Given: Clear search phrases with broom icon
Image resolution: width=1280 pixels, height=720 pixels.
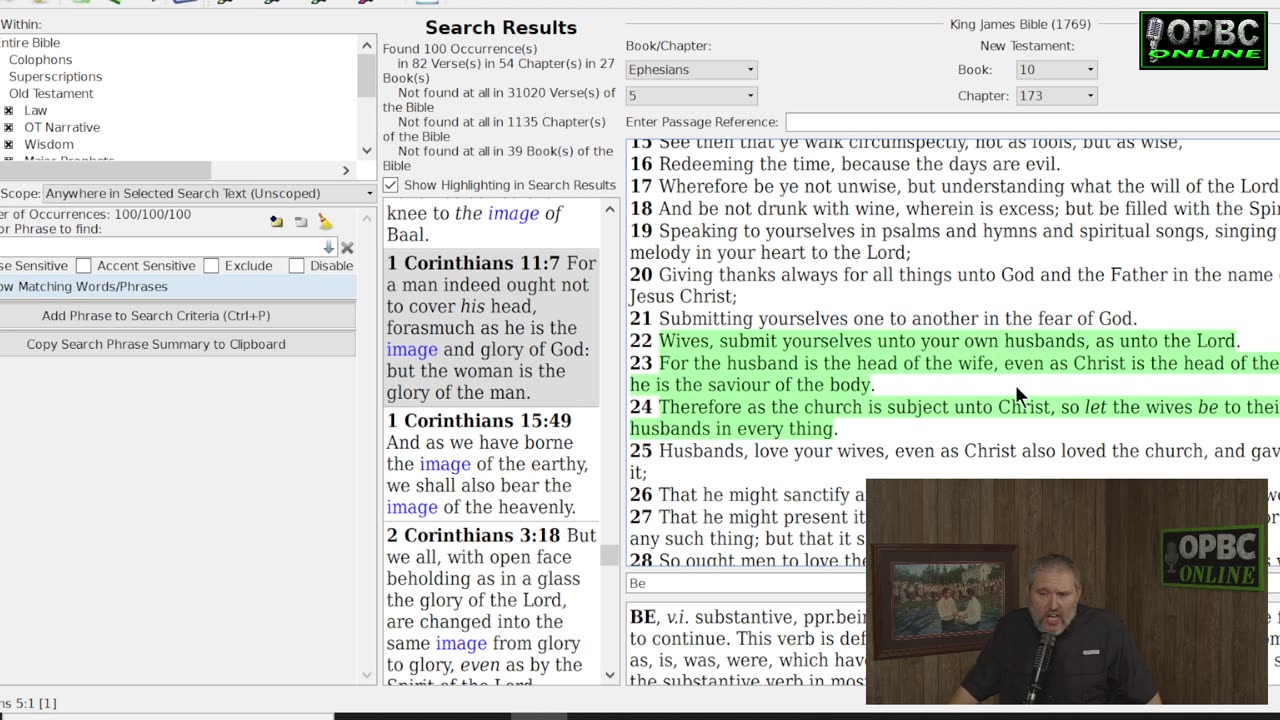Looking at the screenshot, I should coord(324,222).
